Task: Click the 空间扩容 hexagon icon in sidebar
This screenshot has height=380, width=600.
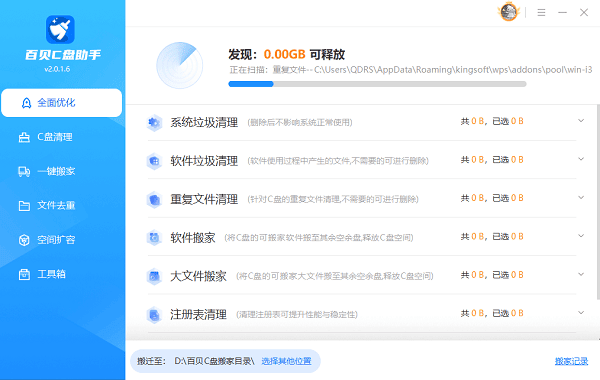Action: point(24,240)
